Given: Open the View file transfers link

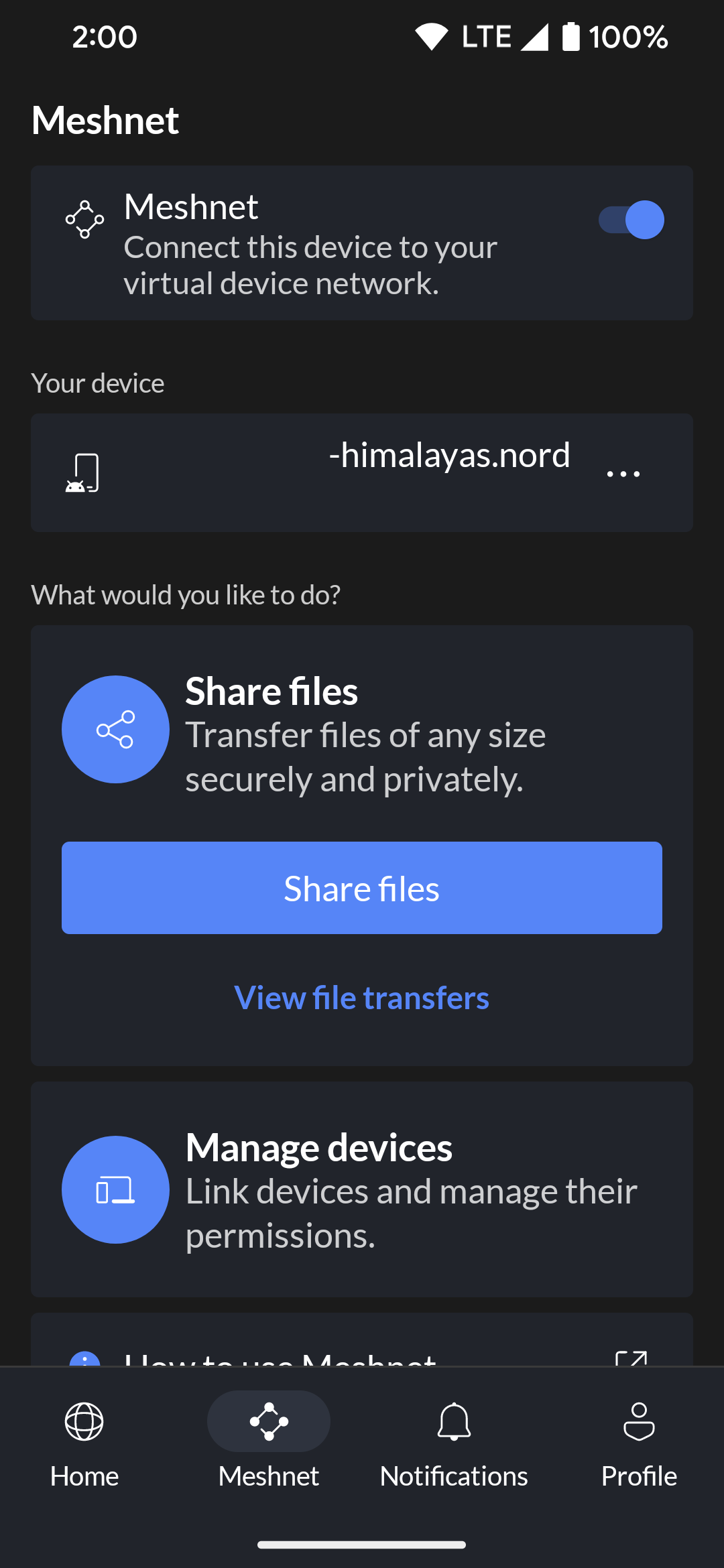Looking at the screenshot, I should 362,998.
